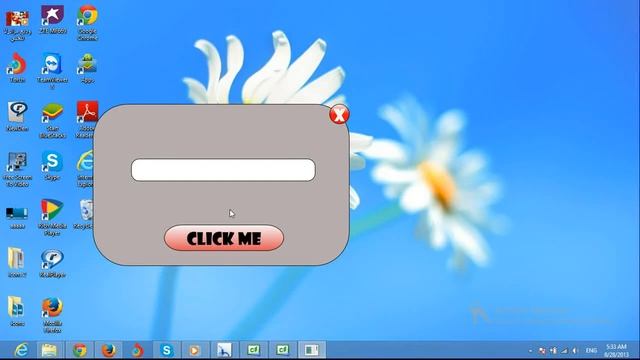Open the Mozilla Firefox desktop shortcut

(52, 315)
